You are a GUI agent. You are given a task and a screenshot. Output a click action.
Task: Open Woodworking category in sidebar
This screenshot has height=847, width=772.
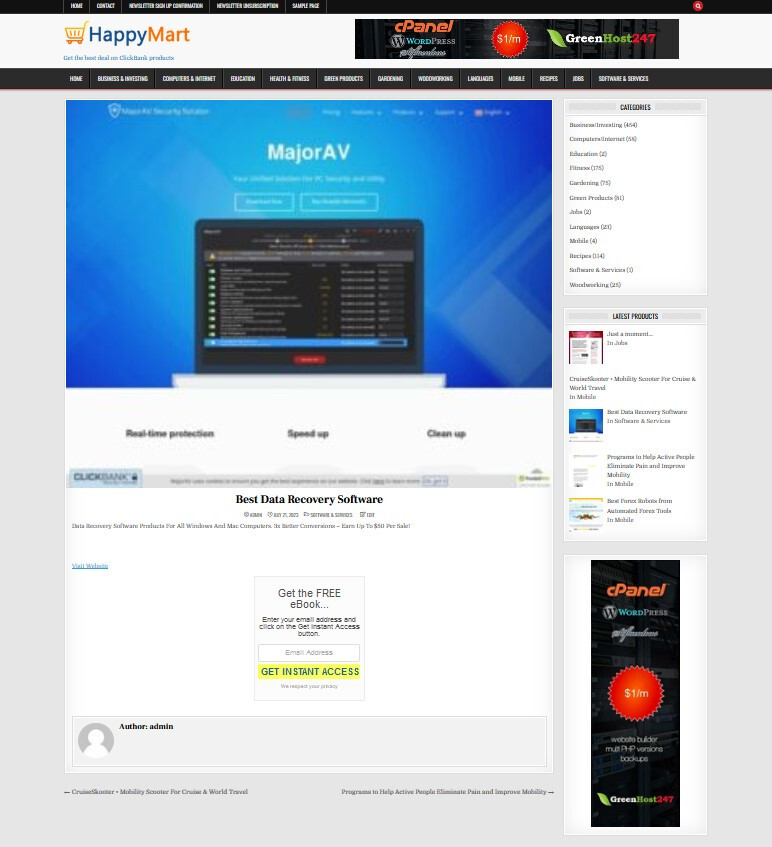(x=589, y=285)
